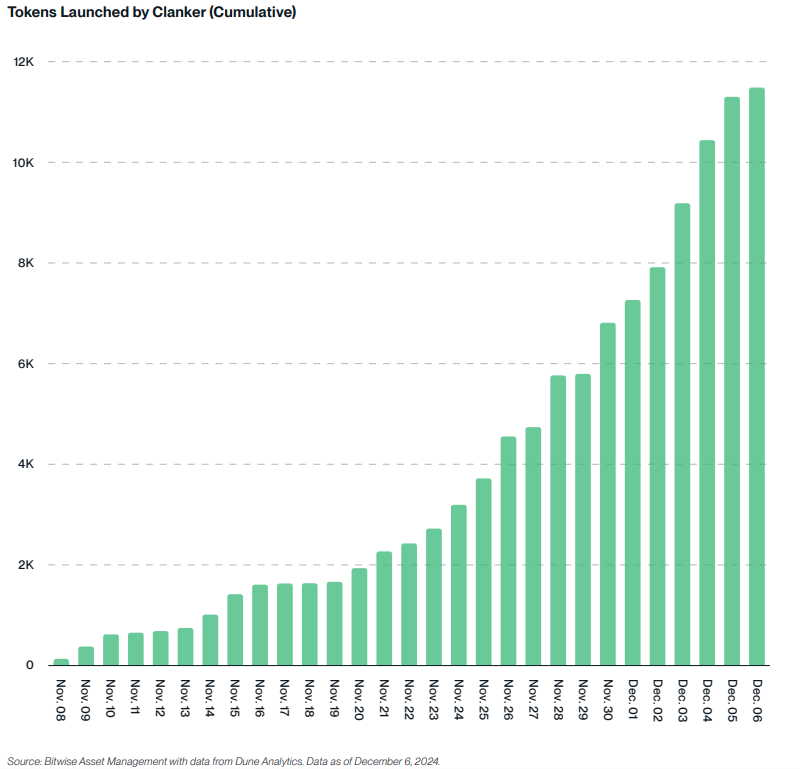Select the green bar for Nov. 26
The height and width of the screenshot is (769, 800).
pyautogui.click(x=508, y=551)
